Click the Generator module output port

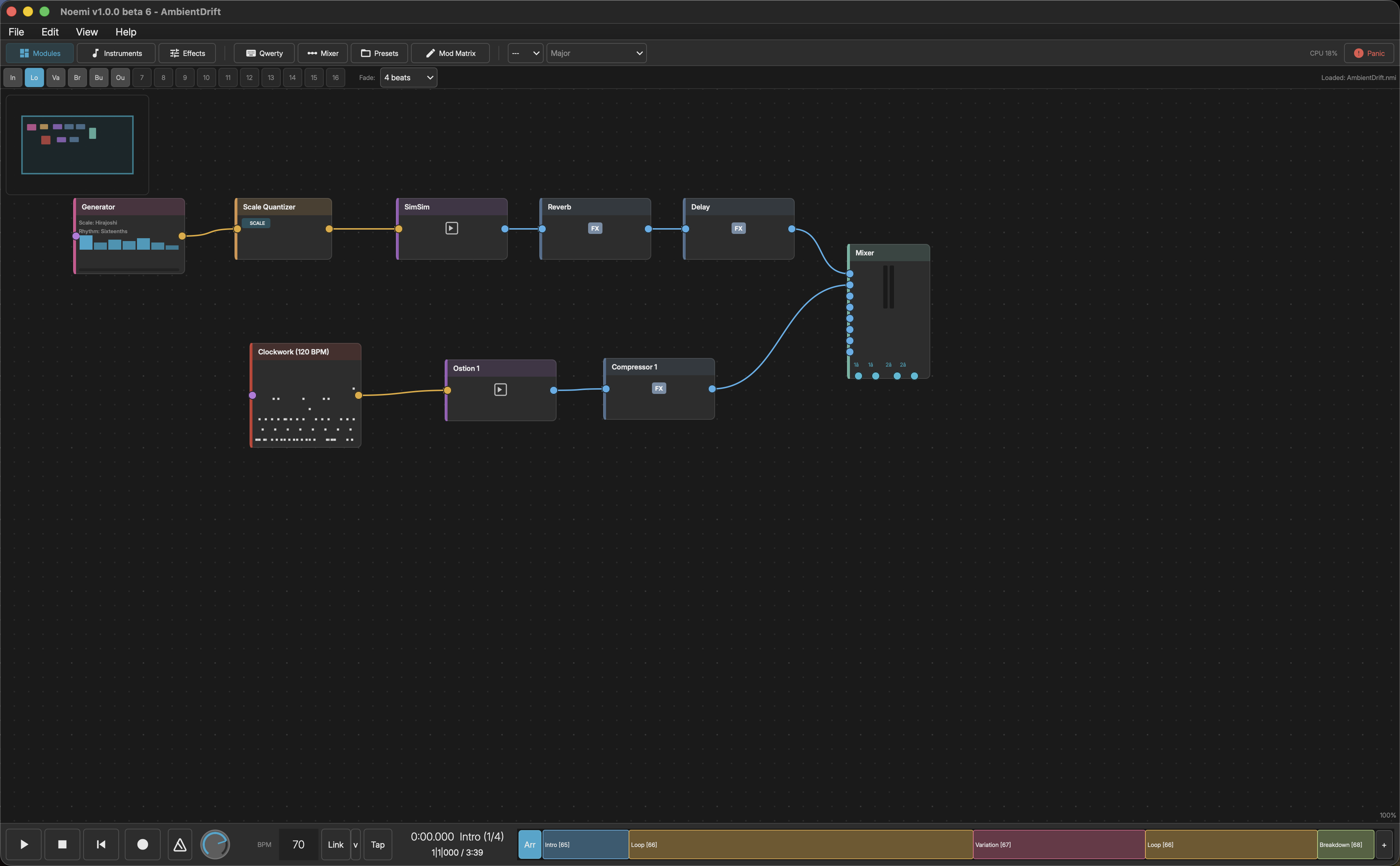coord(182,236)
